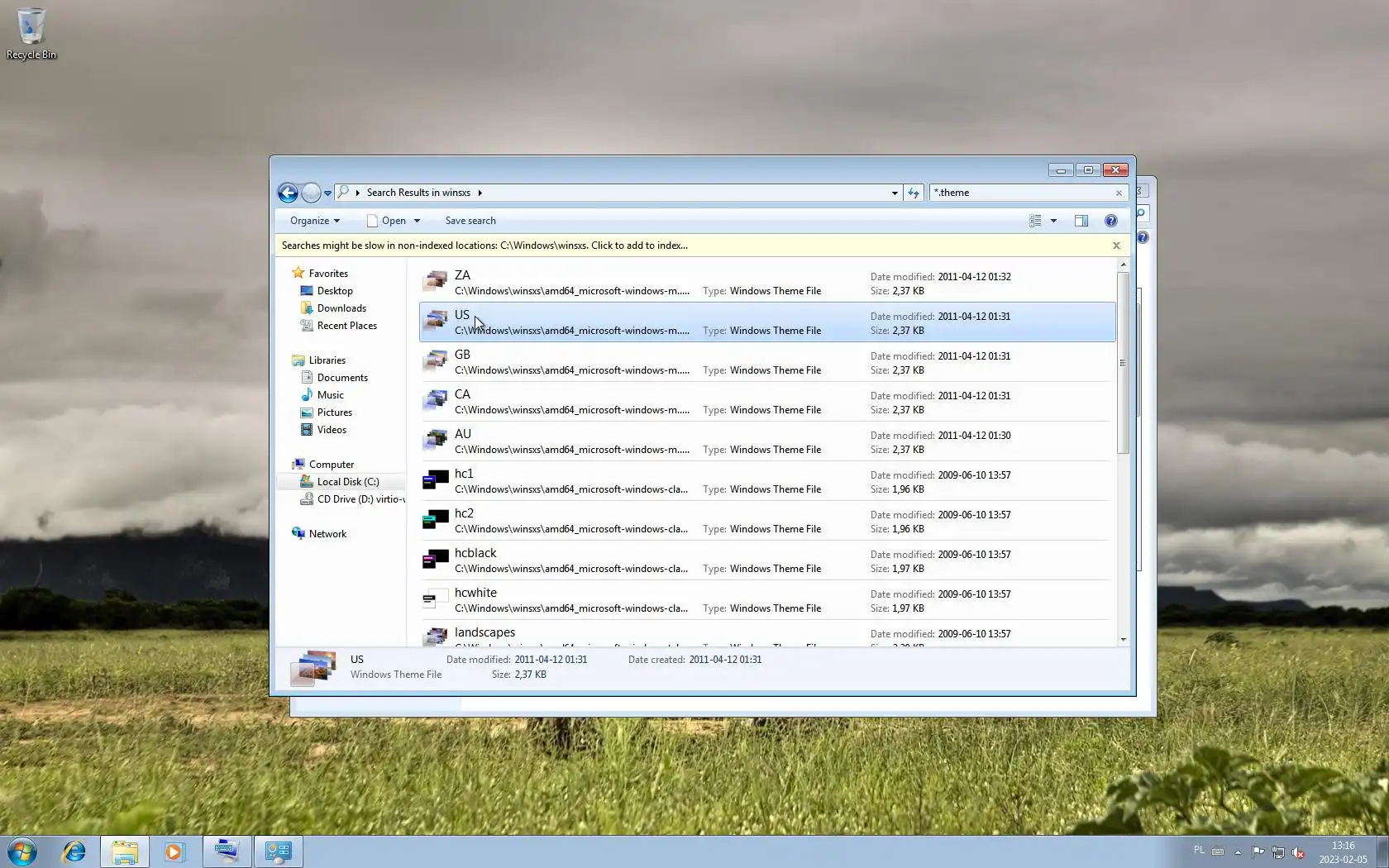Open the recent pages dropdown arrow
This screenshot has width=1389, height=868.
[327, 193]
